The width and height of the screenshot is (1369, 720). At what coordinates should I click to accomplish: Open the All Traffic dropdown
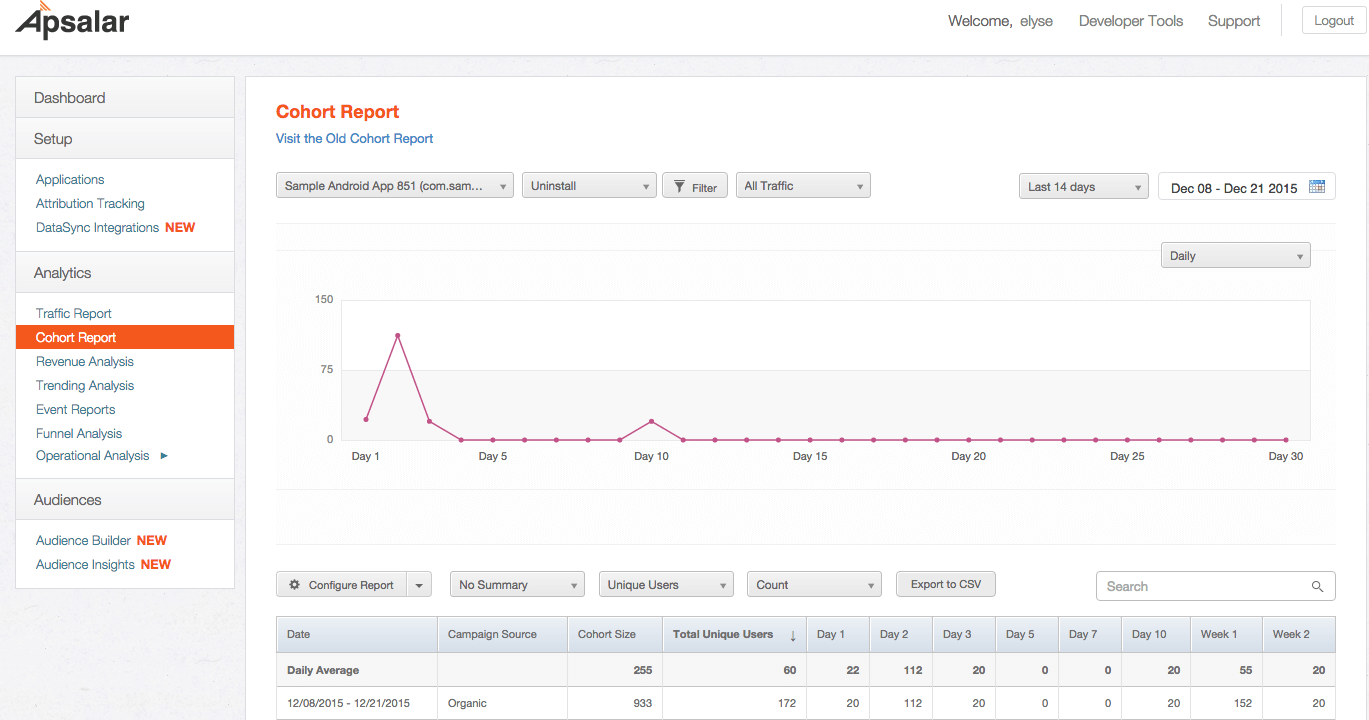803,186
